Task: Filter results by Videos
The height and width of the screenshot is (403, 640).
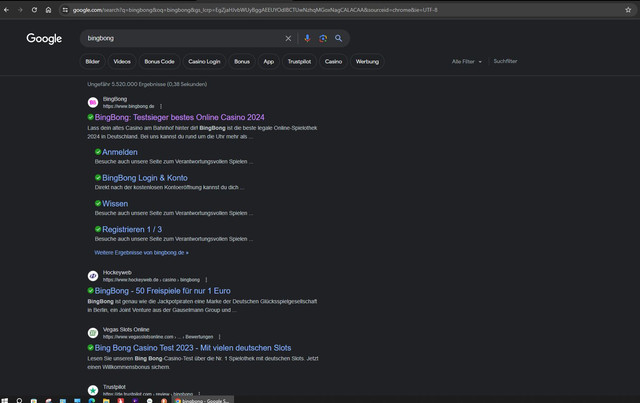Action: click(x=122, y=62)
